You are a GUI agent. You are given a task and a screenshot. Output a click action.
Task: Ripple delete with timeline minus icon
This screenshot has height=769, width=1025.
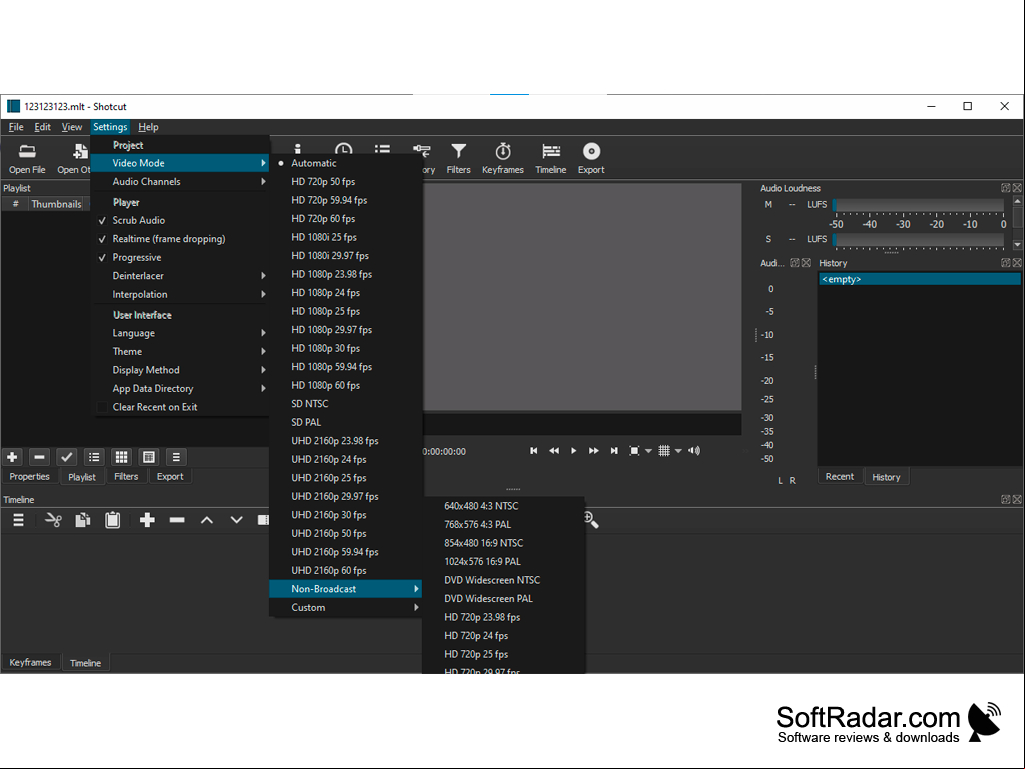tap(177, 521)
